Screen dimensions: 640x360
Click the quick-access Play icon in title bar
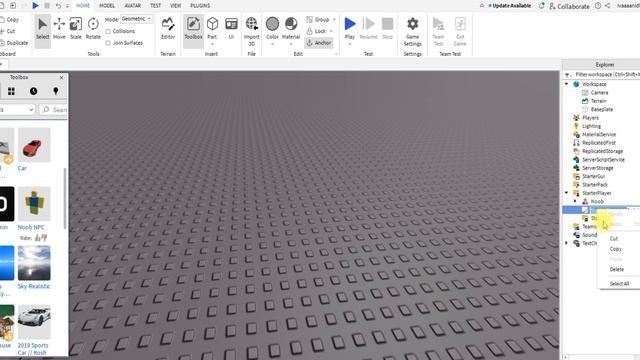point(36,5)
